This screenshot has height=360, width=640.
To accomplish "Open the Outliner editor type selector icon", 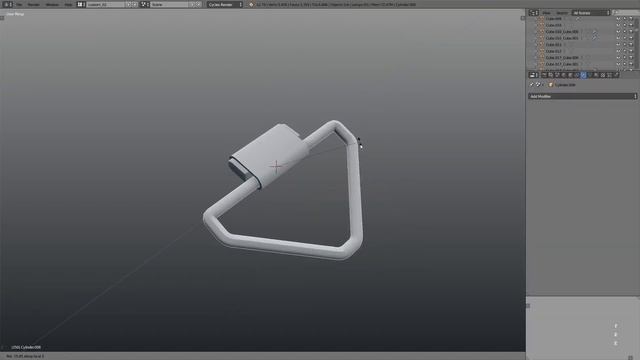I will click(533, 13).
